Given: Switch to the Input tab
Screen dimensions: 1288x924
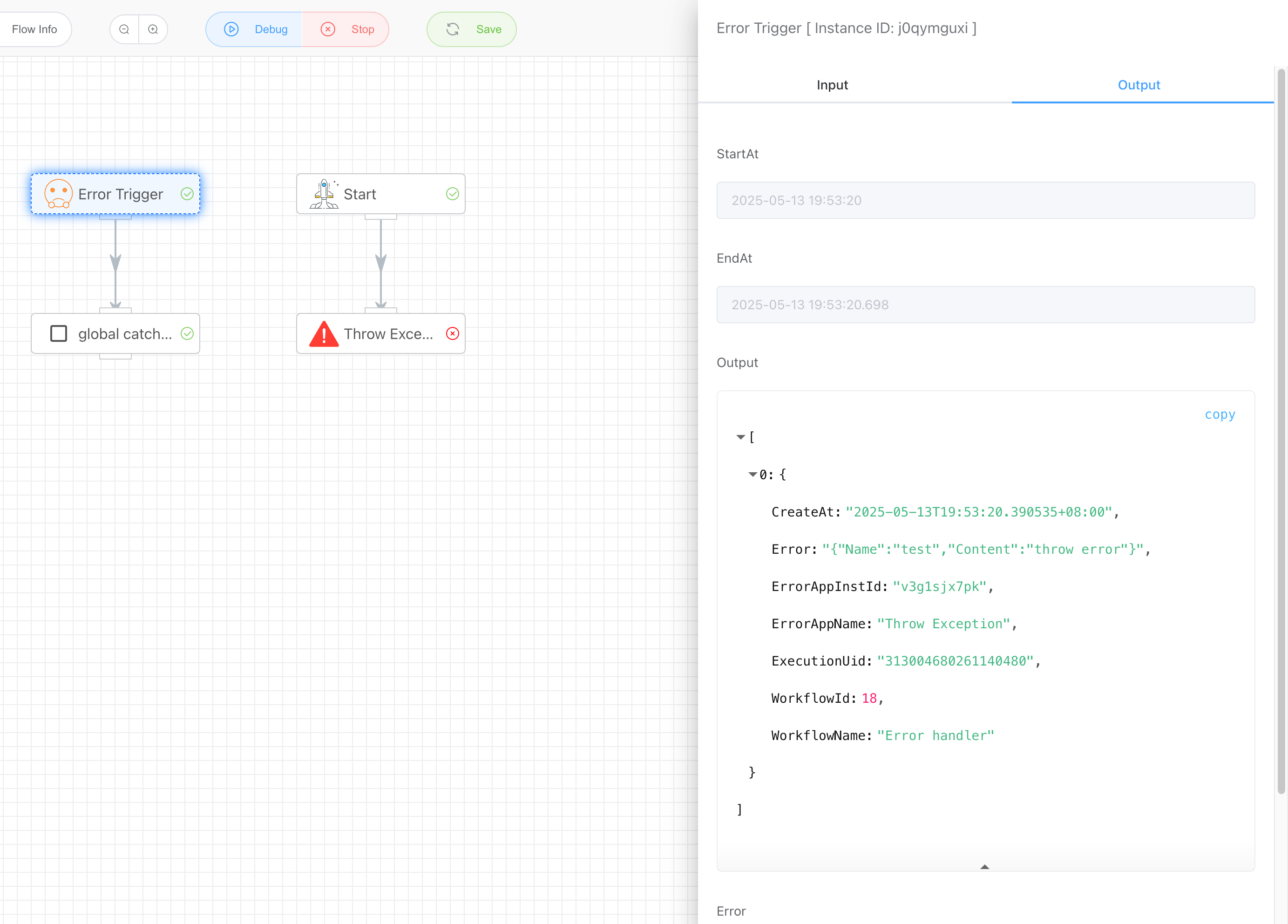Looking at the screenshot, I should click(x=832, y=85).
